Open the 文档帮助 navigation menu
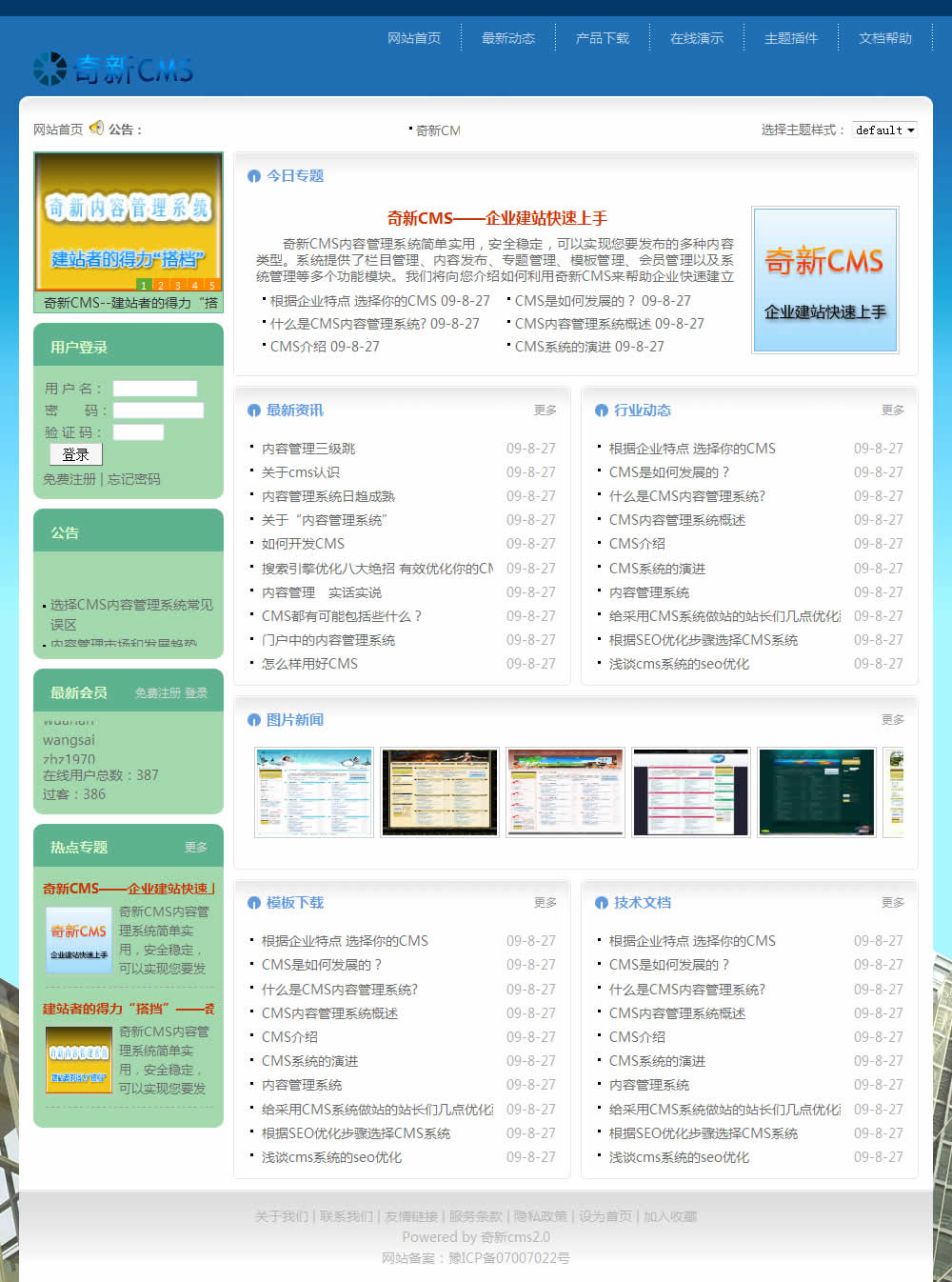Viewport: 952px width, 1282px height. 884,38
